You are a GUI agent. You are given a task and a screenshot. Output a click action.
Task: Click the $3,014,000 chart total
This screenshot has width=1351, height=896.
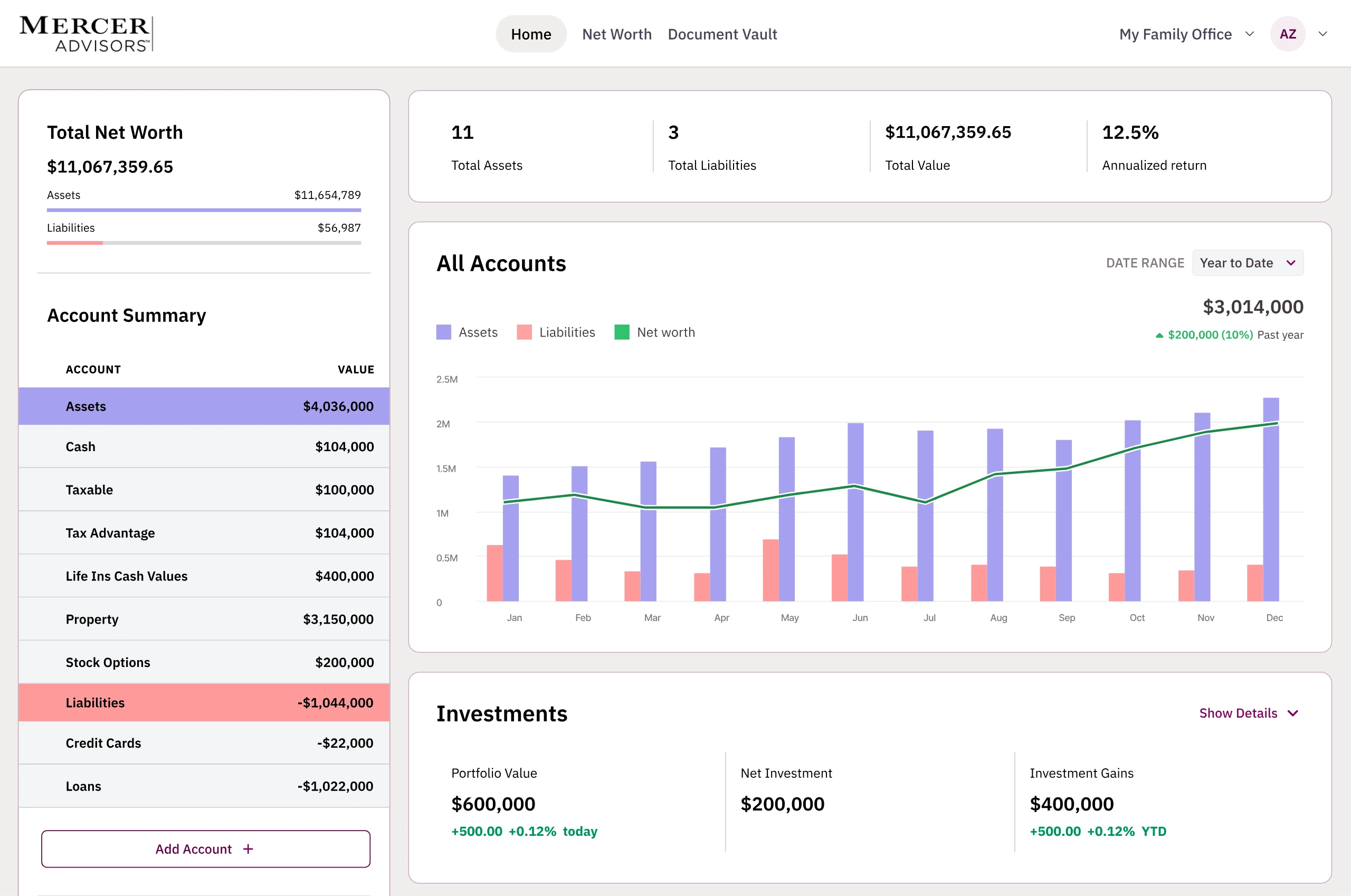[1253, 307]
